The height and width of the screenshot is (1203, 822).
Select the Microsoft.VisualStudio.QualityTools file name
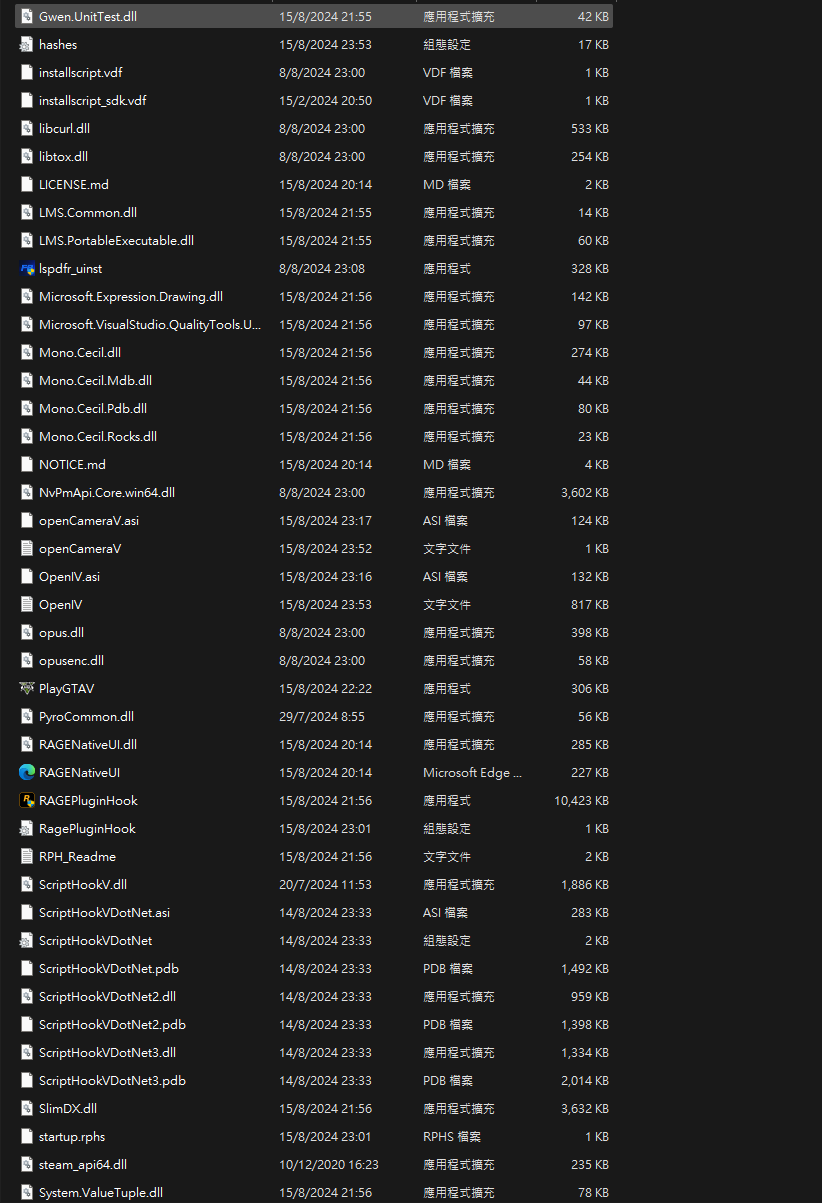coord(150,325)
